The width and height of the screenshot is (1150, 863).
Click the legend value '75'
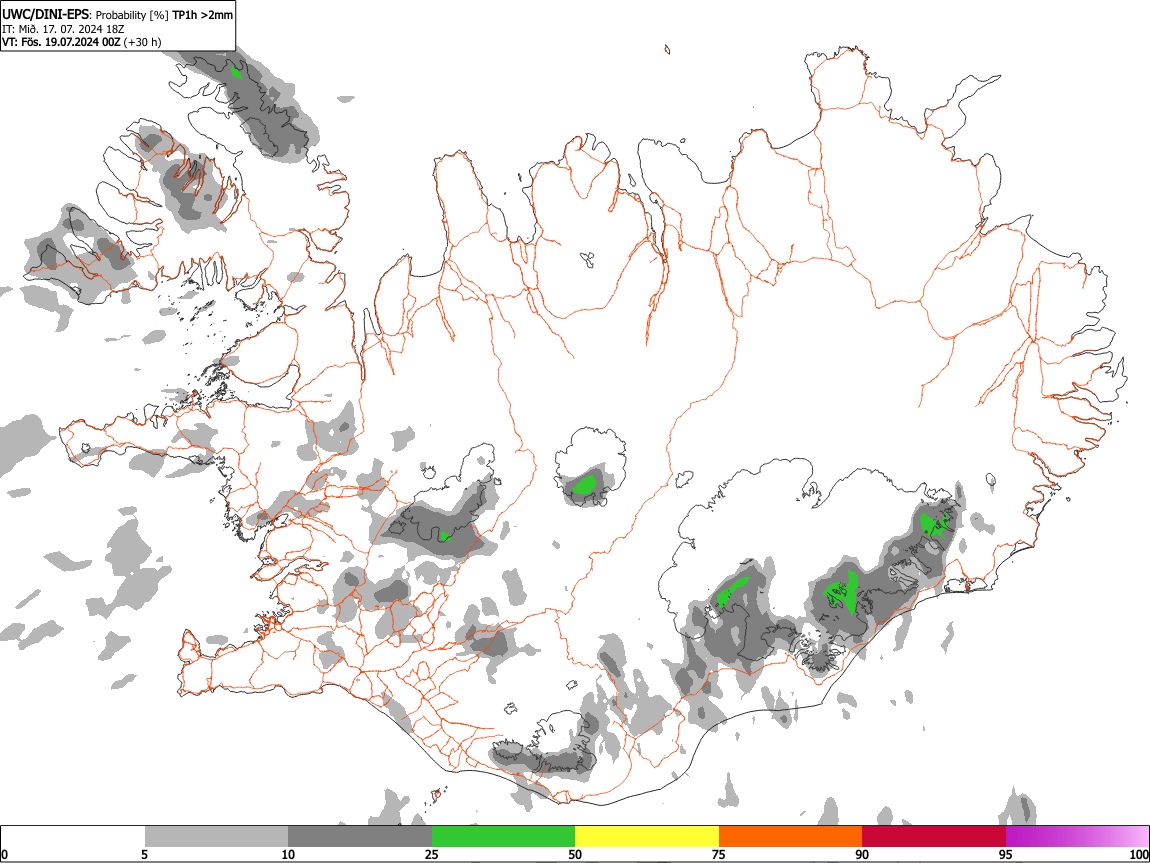tap(719, 854)
